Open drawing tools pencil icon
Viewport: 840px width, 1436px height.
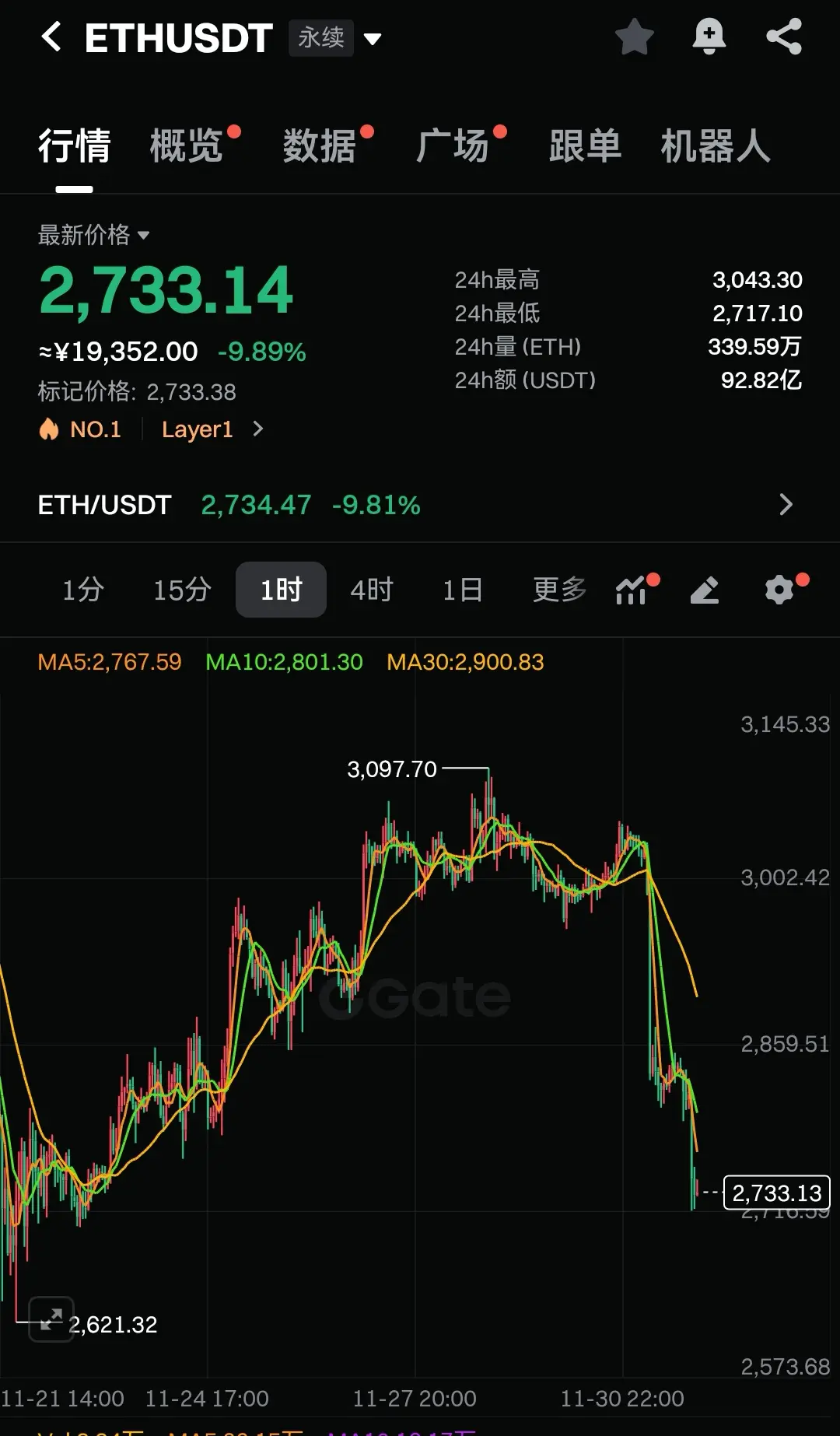point(705,590)
